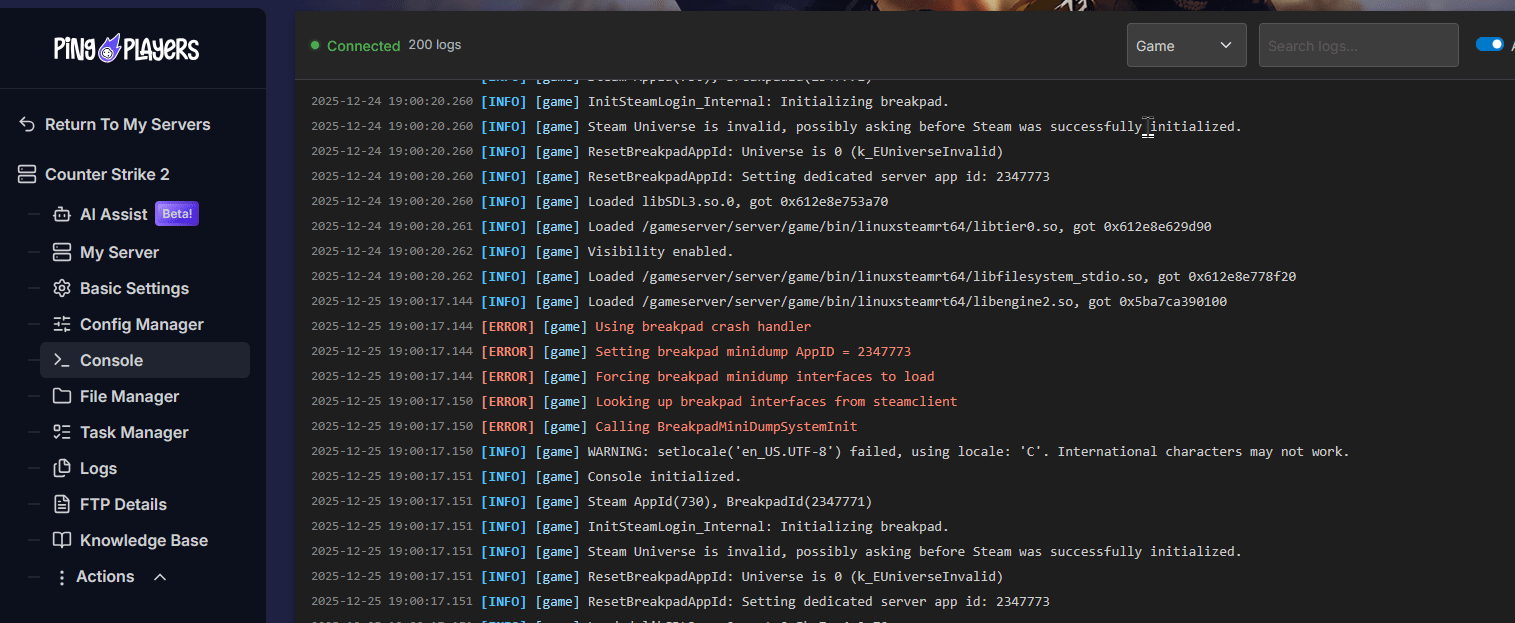Click the File Manager folder icon

[62, 396]
